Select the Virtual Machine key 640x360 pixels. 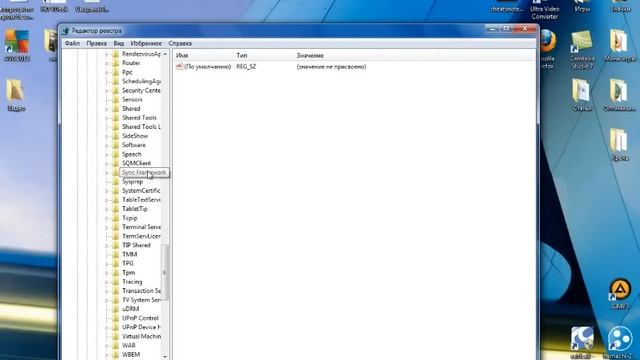tap(141, 336)
